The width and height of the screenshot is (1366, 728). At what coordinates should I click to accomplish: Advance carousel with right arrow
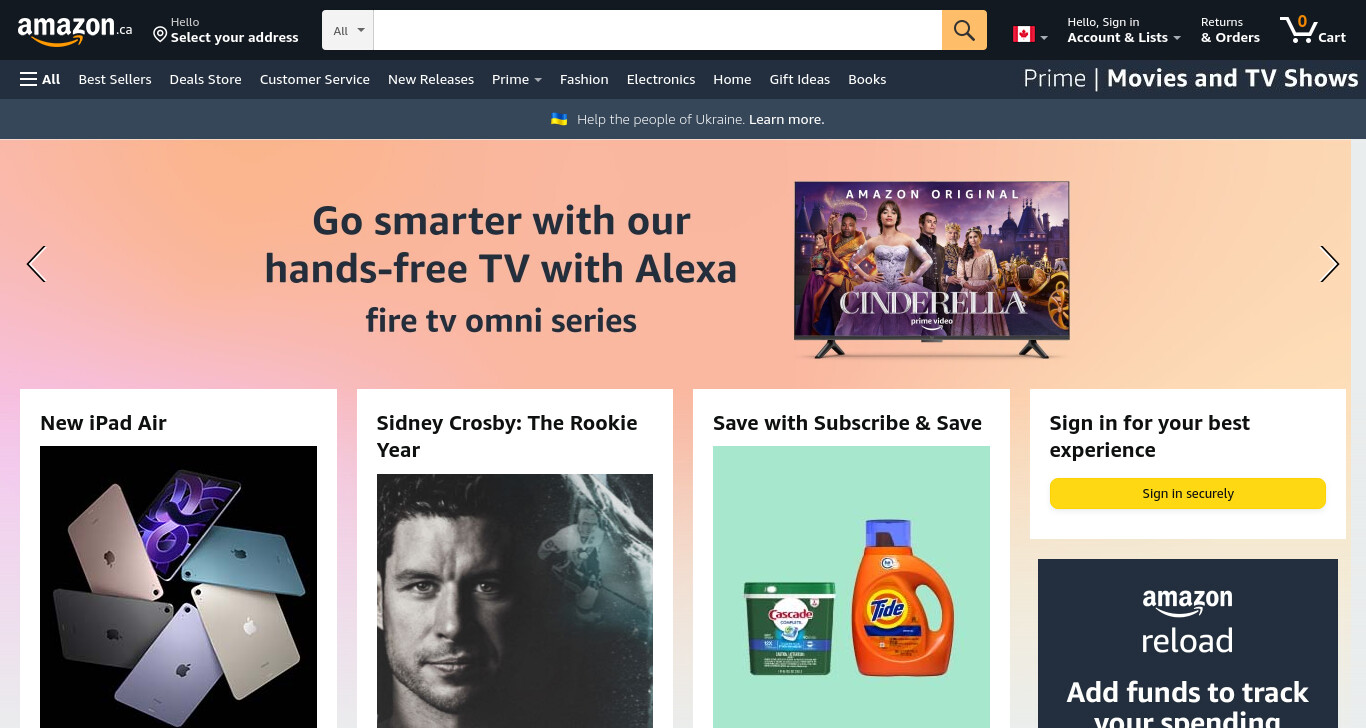[x=1329, y=264]
